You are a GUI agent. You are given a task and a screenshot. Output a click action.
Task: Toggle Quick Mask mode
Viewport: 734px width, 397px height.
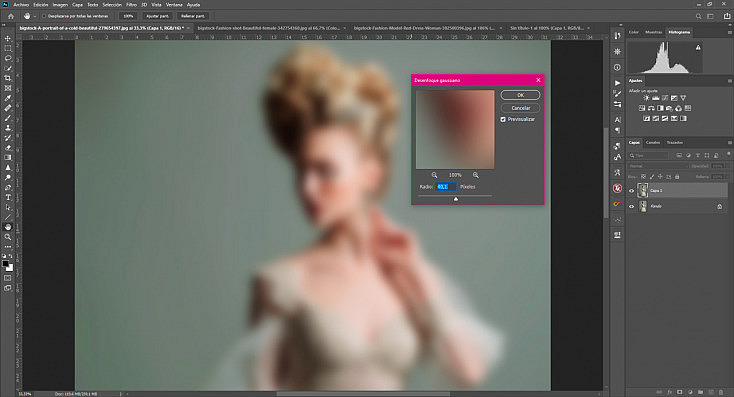point(8,278)
